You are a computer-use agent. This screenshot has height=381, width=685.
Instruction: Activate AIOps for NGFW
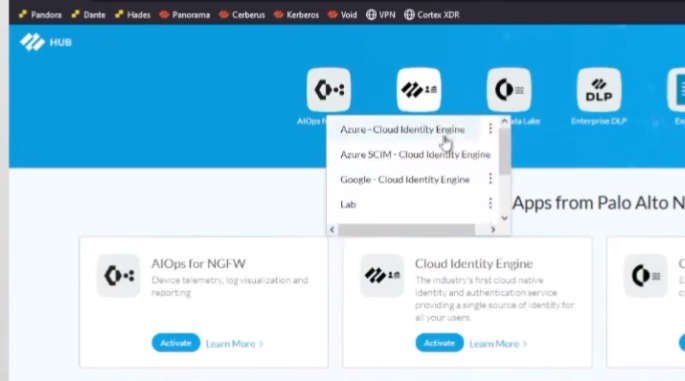176,343
